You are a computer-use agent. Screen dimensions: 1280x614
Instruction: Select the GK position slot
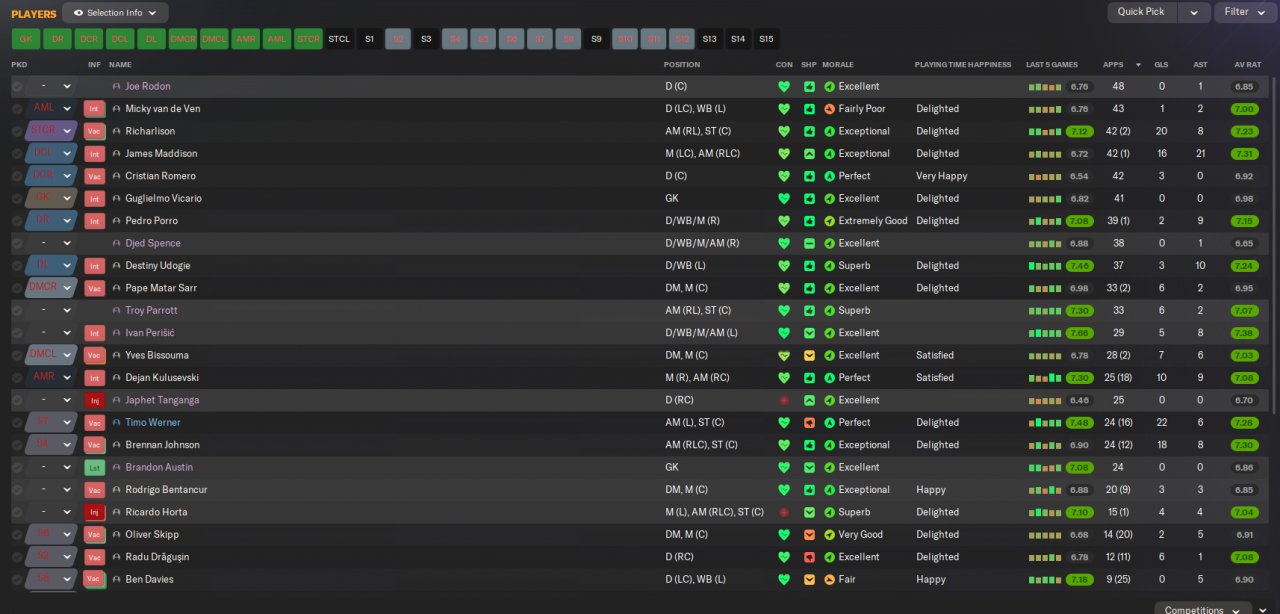(x=25, y=39)
